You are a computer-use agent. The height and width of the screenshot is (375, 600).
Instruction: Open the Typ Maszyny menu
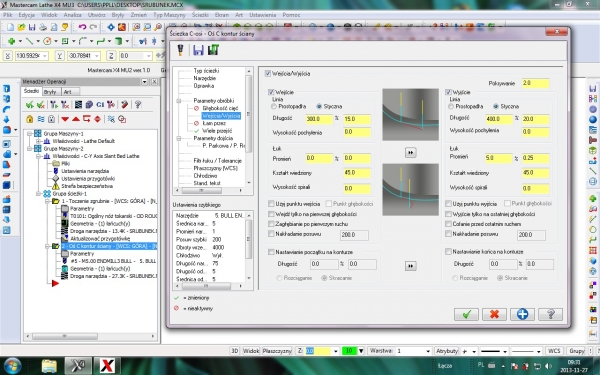(170, 15)
